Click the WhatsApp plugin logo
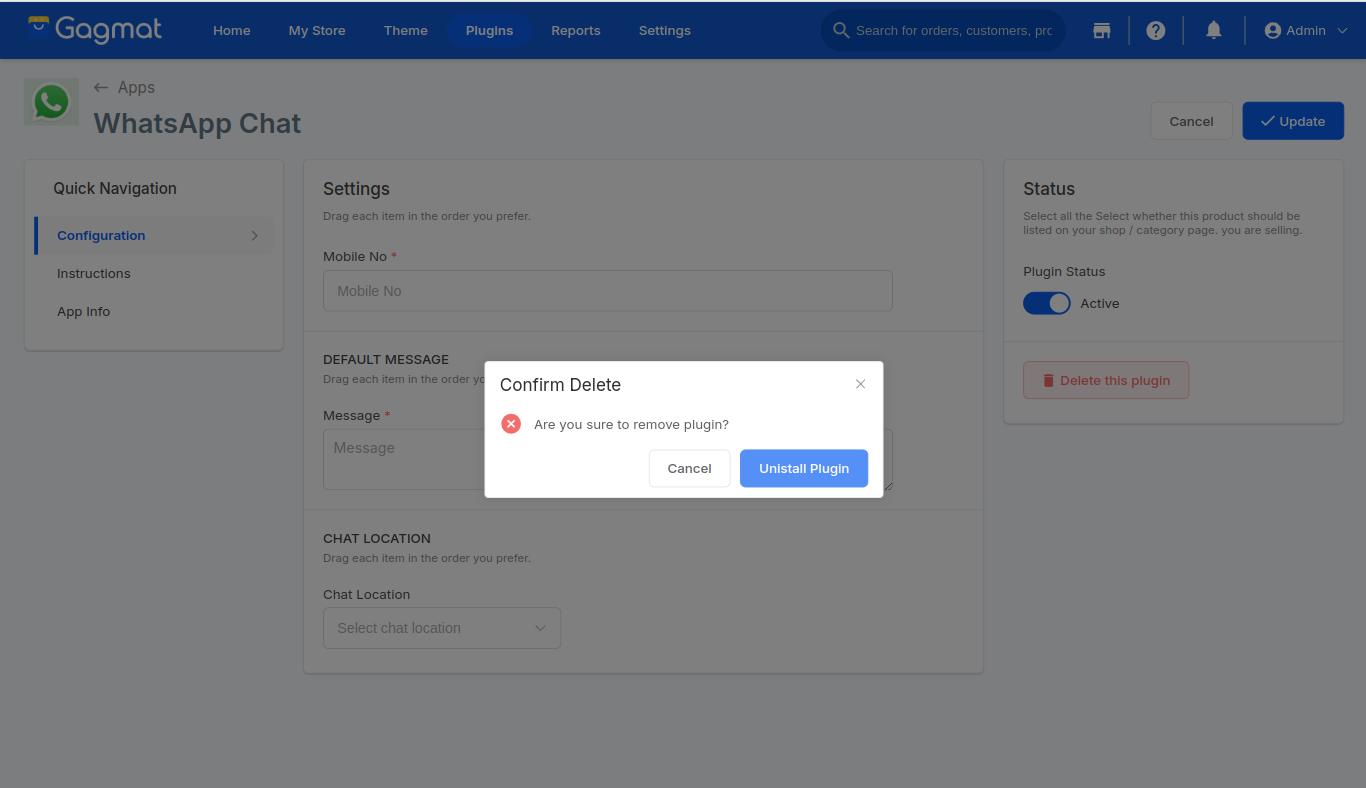Viewport: 1366px width, 788px height. (51, 102)
